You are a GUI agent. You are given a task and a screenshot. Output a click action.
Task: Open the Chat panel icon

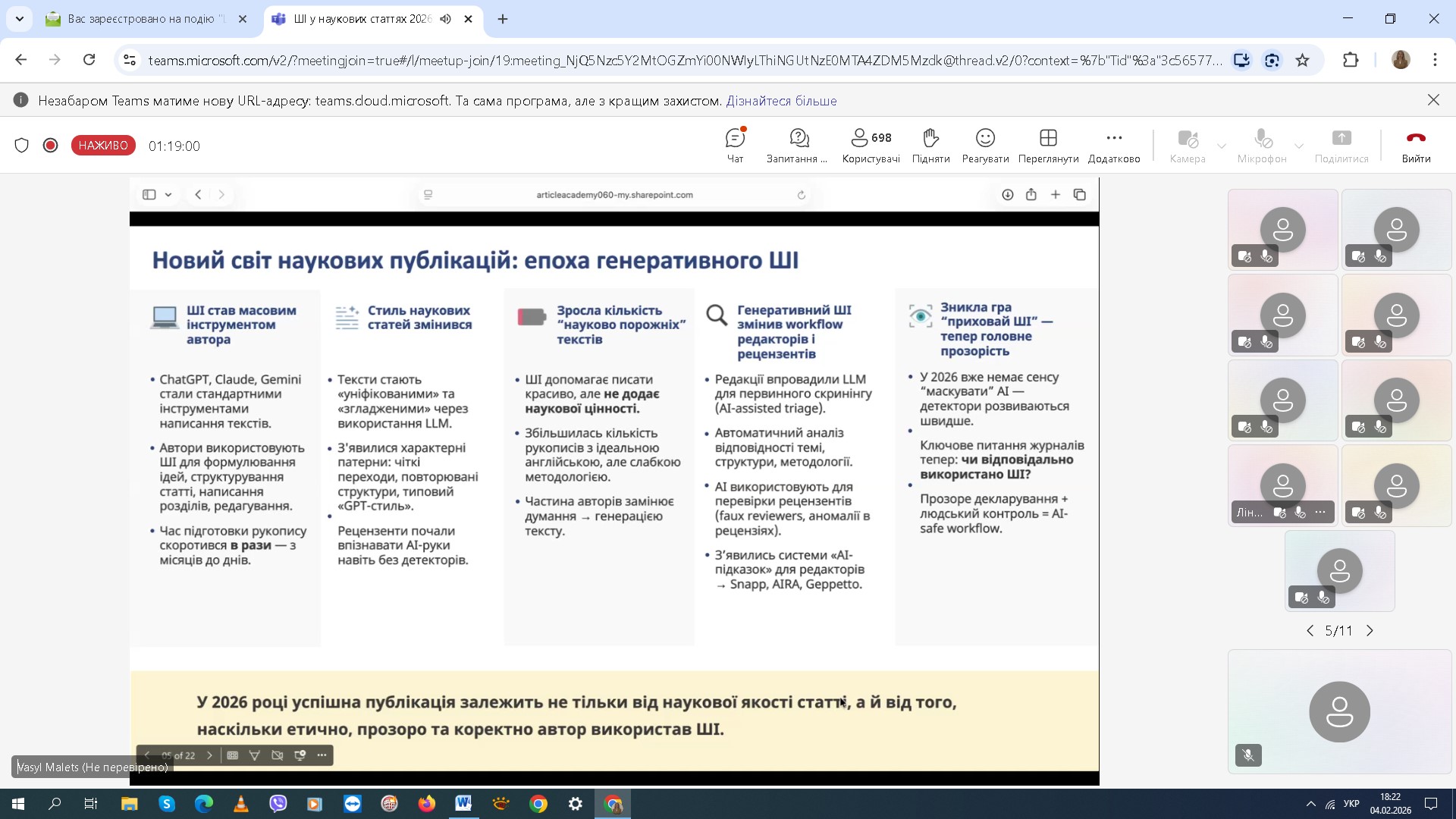click(x=735, y=139)
